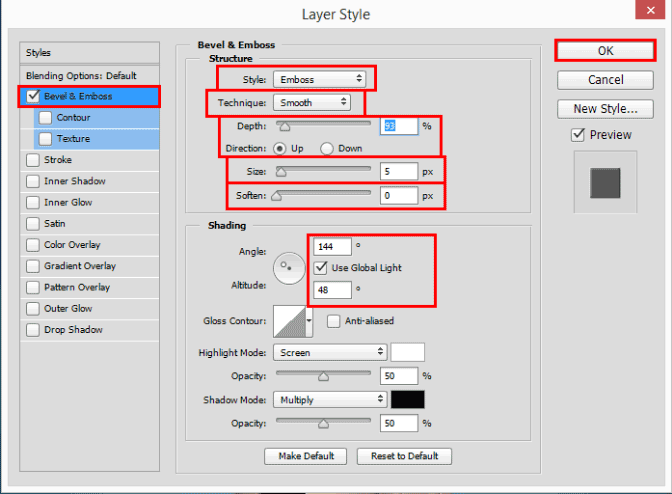
Task: Open the Gloss Contour curve thumbnail
Action: (289, 321)
